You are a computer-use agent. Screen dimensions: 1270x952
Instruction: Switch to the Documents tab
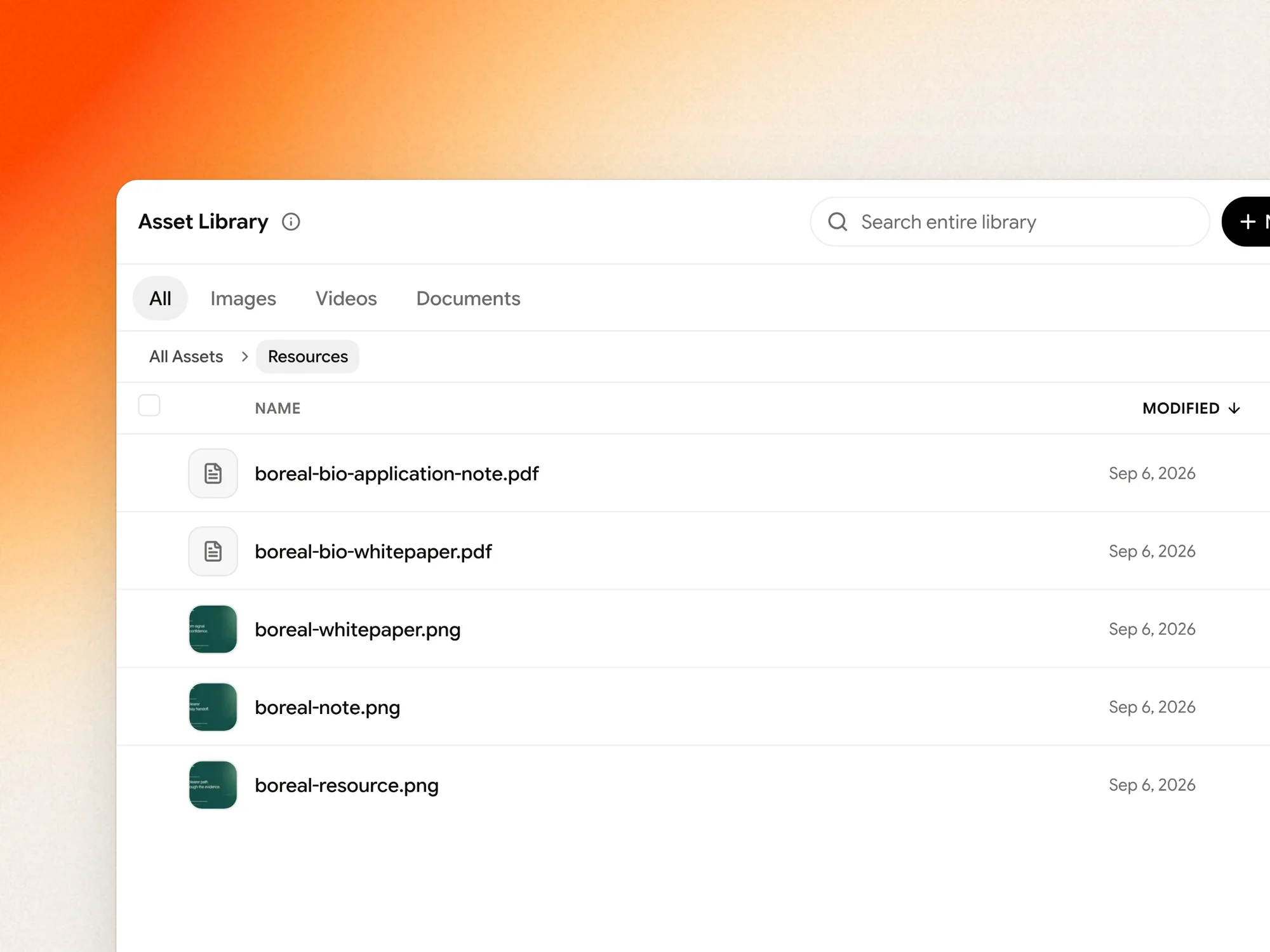468,298
